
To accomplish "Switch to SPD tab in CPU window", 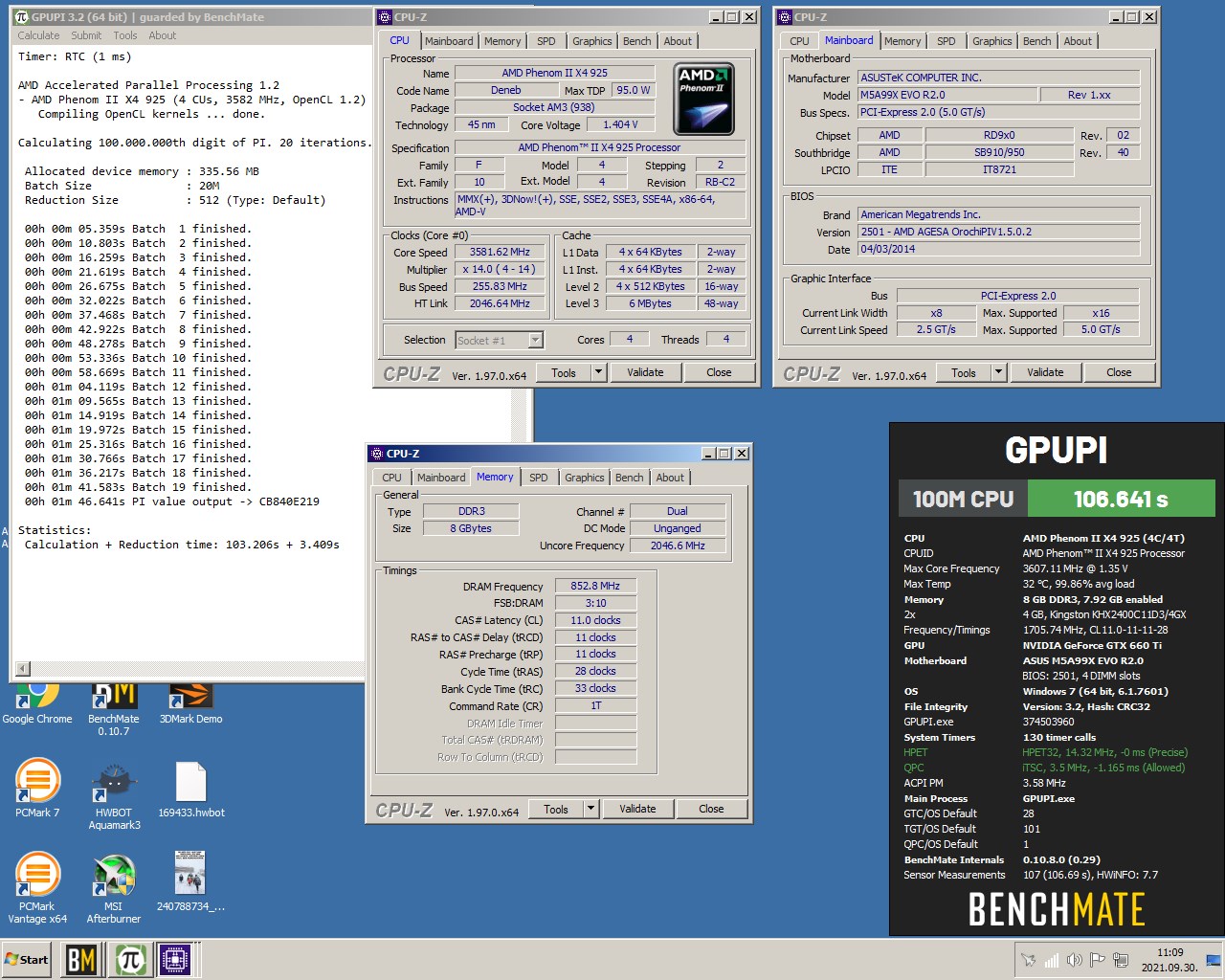I will point(546,41).
